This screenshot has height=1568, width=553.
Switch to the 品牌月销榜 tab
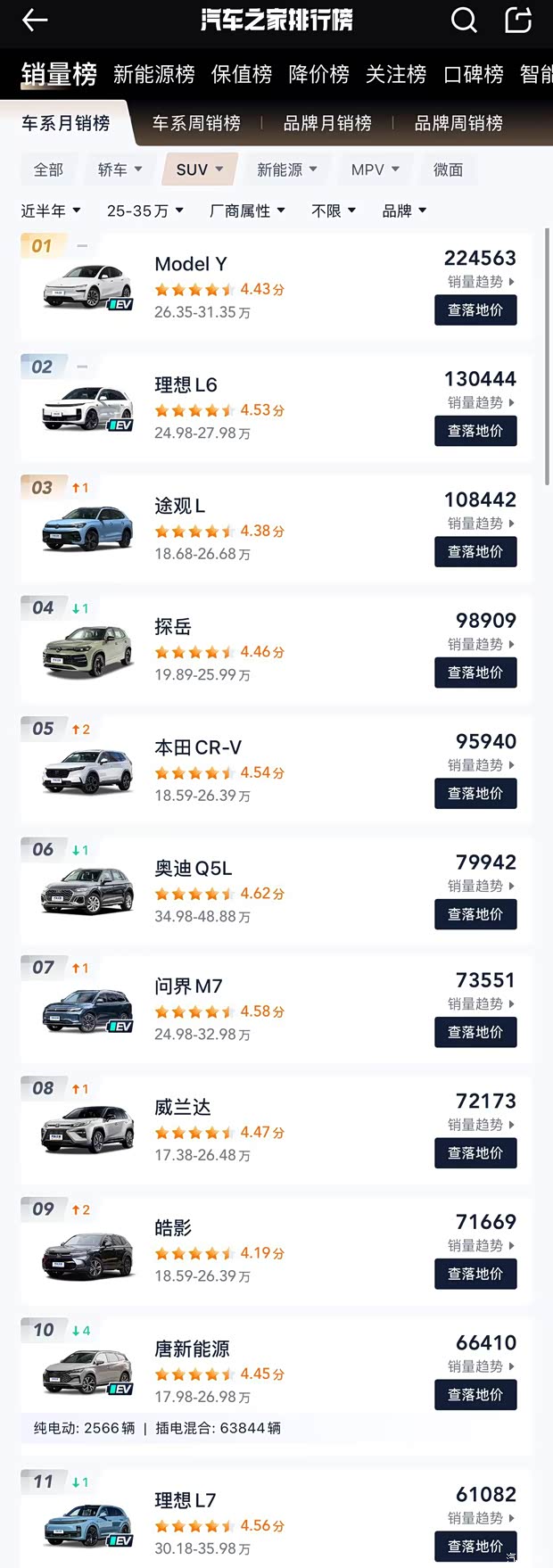coord(327,124)
